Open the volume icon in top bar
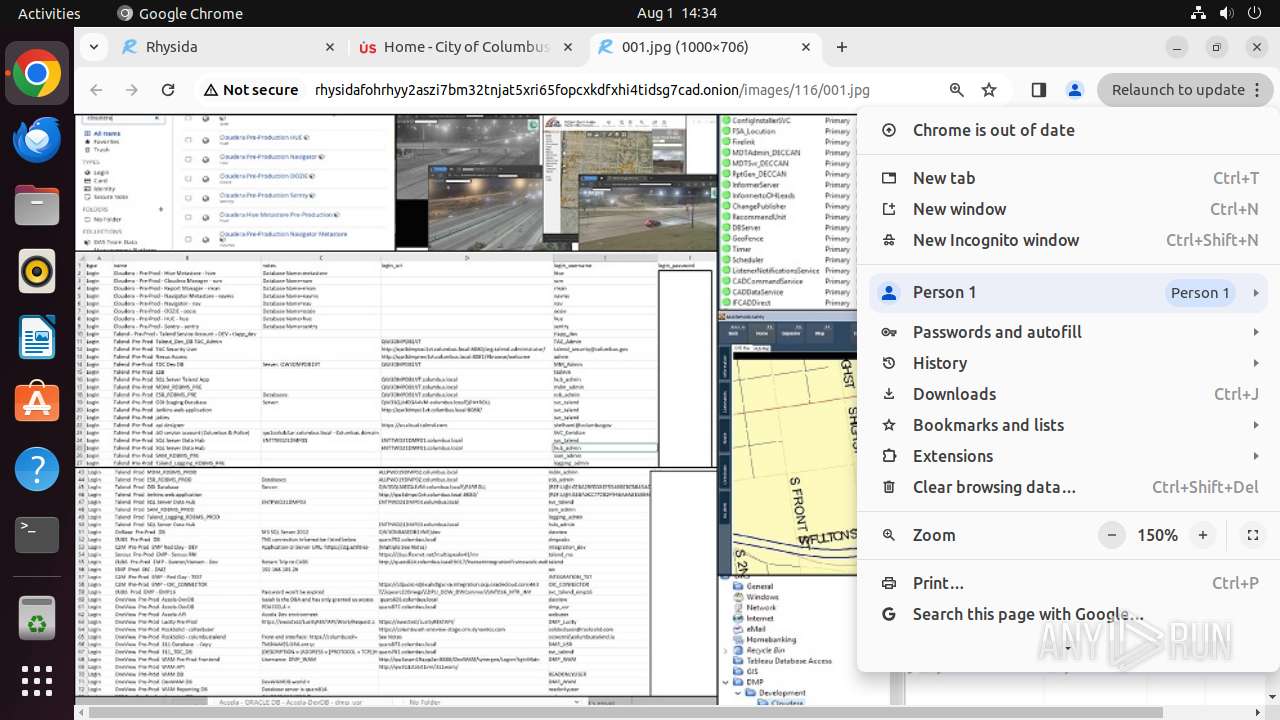 pyautogui.click(x=1226, y=13)
